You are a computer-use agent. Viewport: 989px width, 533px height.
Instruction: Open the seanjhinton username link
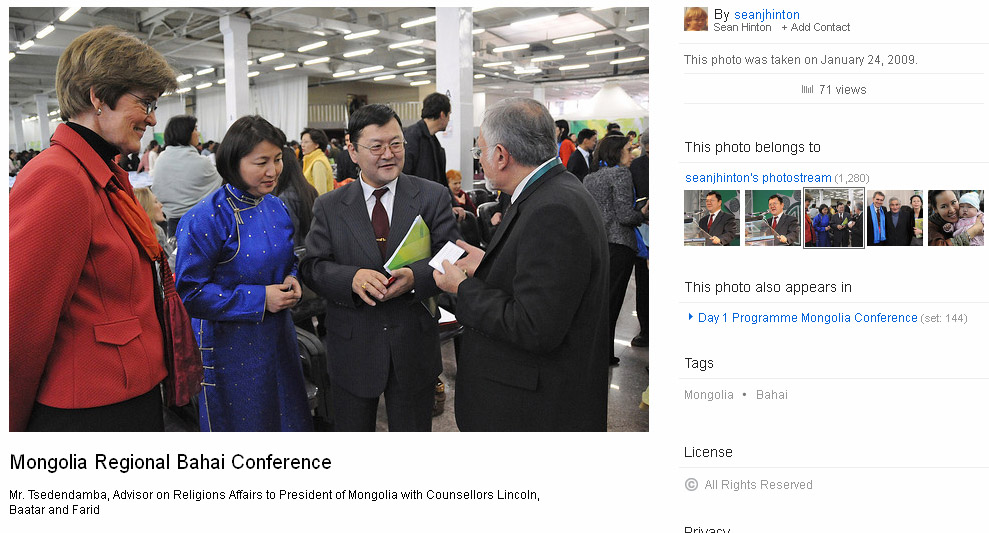click(x=766, y=15)
